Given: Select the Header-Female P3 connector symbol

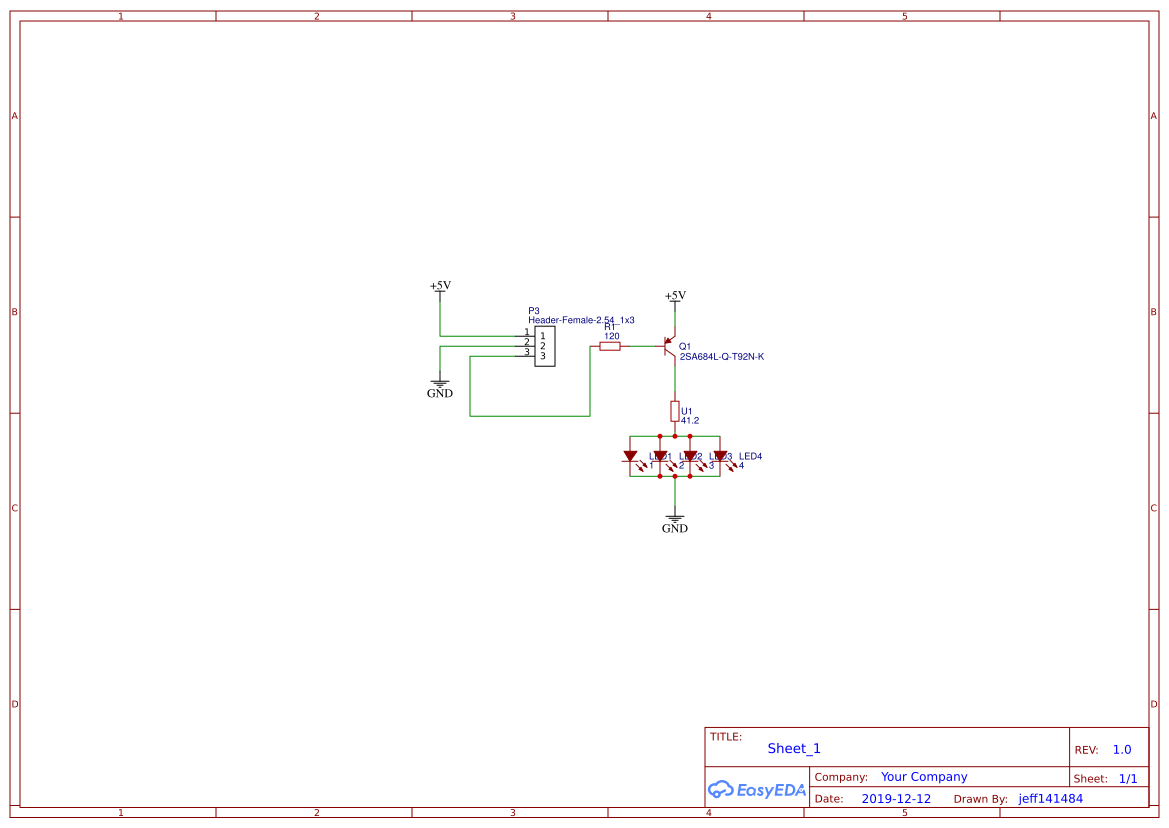Looking at the screenshot, I should pos(545,344).
